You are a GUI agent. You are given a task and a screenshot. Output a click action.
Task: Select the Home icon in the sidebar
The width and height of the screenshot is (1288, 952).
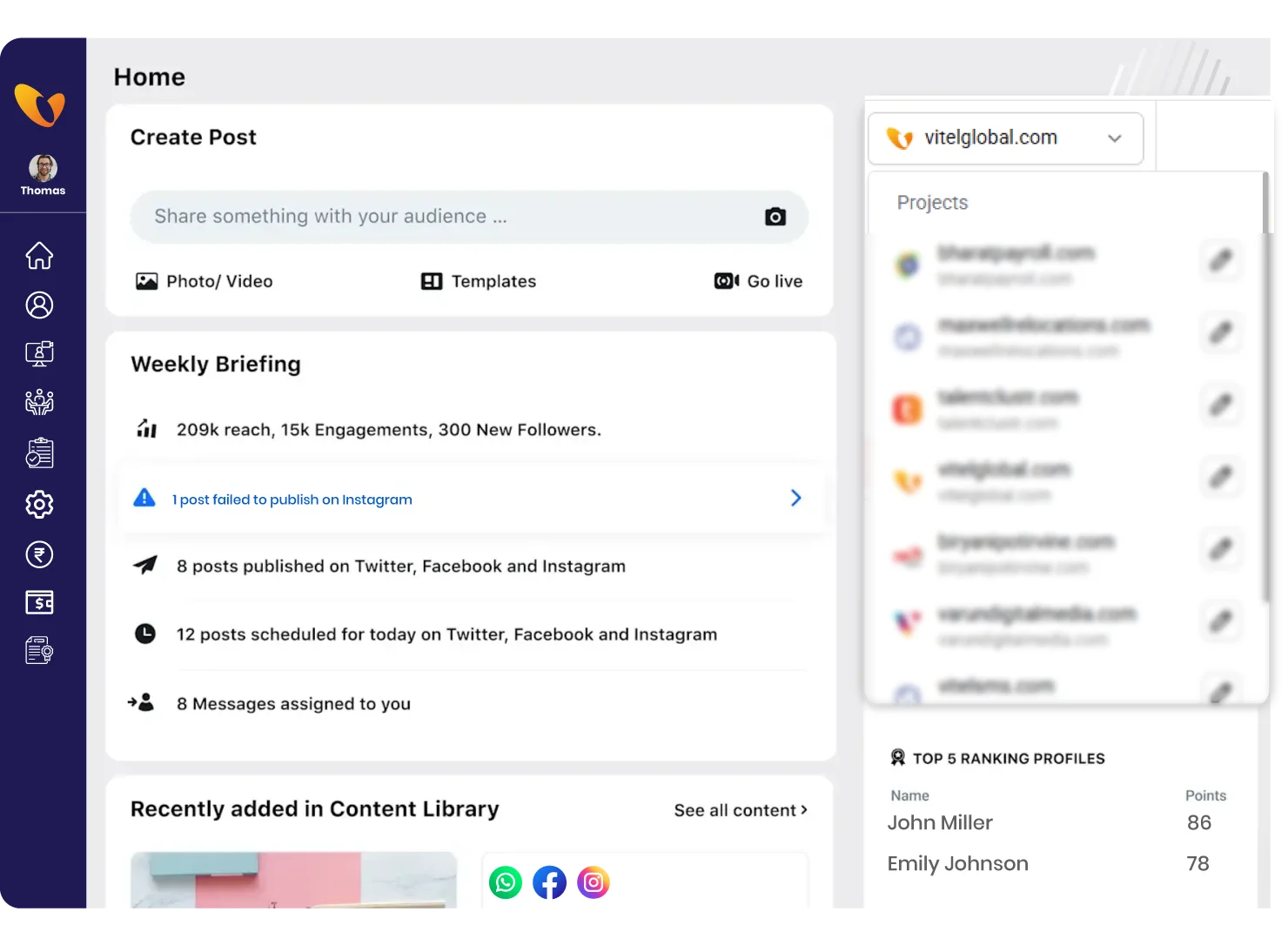pyautogui.click(x=39, y=255)
